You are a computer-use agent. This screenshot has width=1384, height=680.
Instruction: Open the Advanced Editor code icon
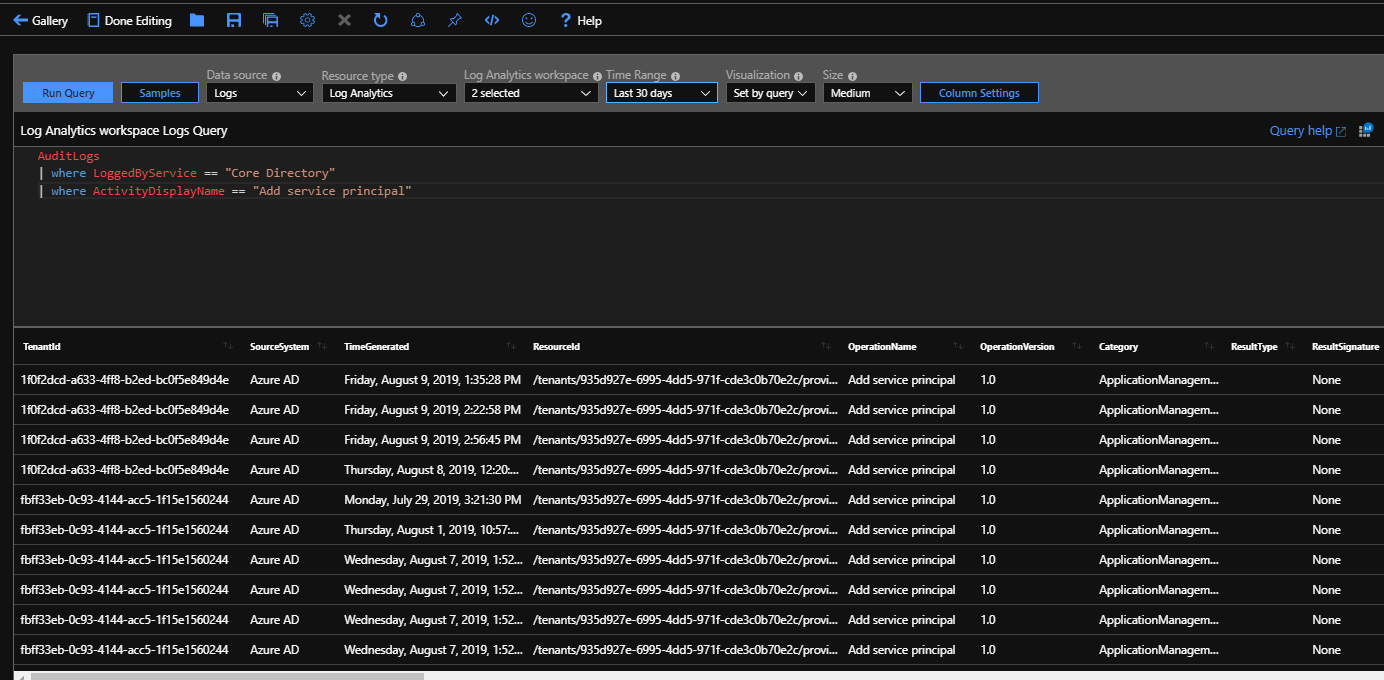coord(491,20)
